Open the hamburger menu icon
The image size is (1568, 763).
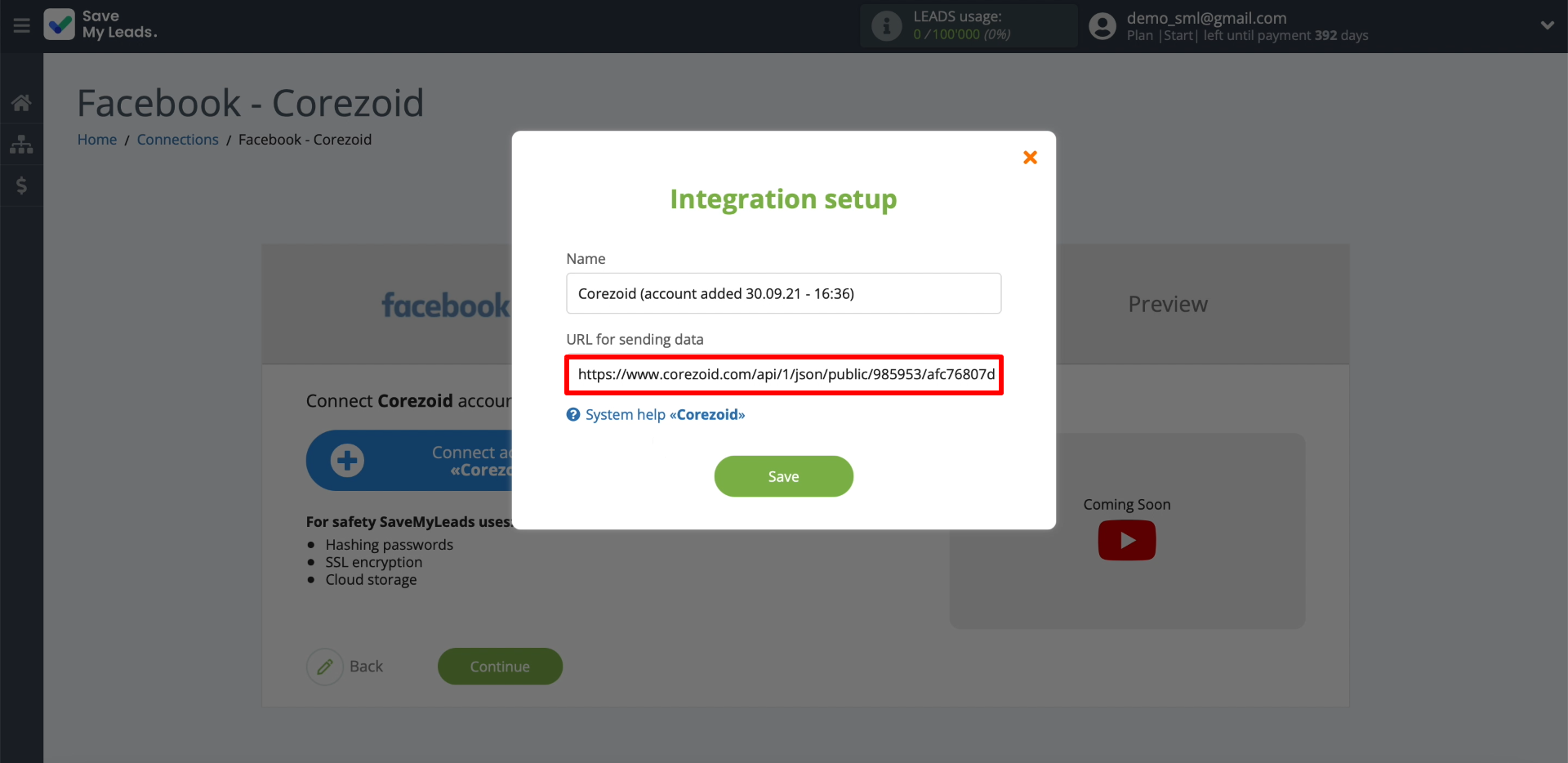(x=22, y=26)
